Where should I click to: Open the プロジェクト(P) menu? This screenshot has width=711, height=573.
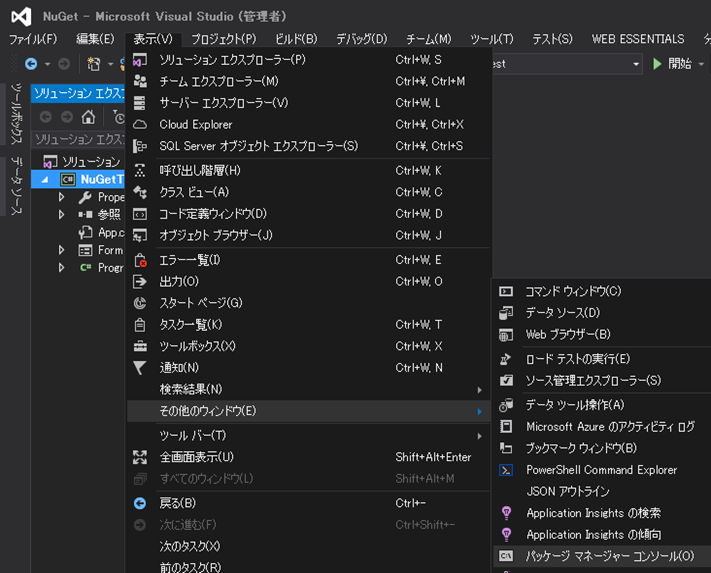224,39
